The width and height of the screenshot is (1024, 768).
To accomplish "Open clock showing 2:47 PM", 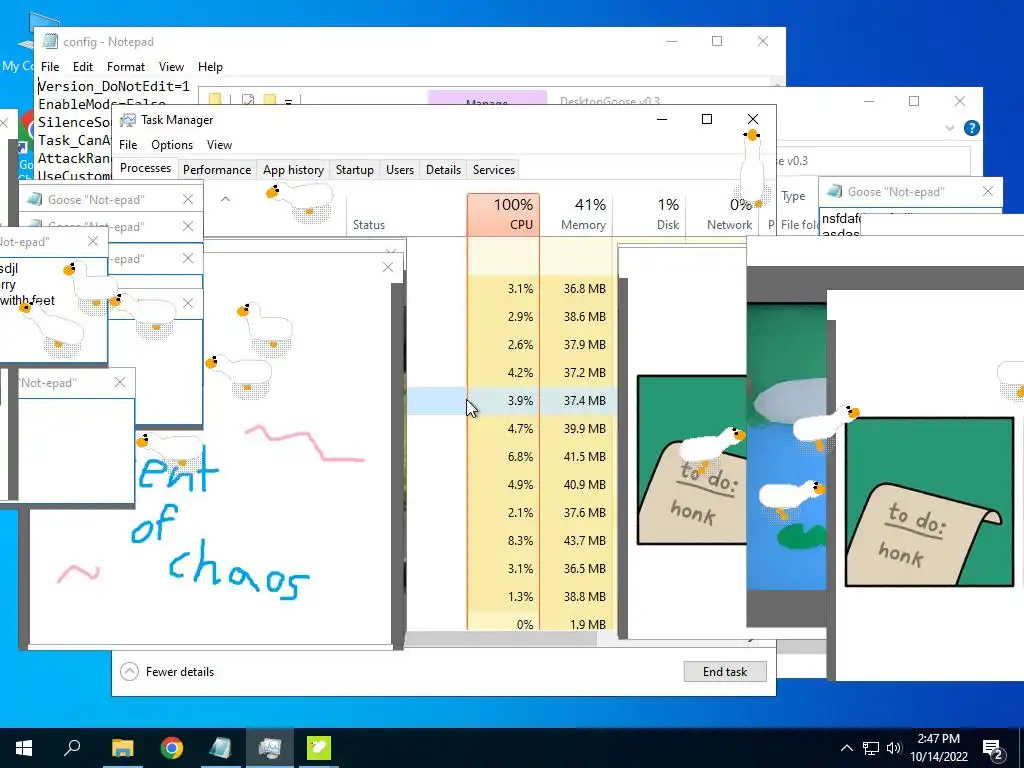I will click(x=938, y=748).
